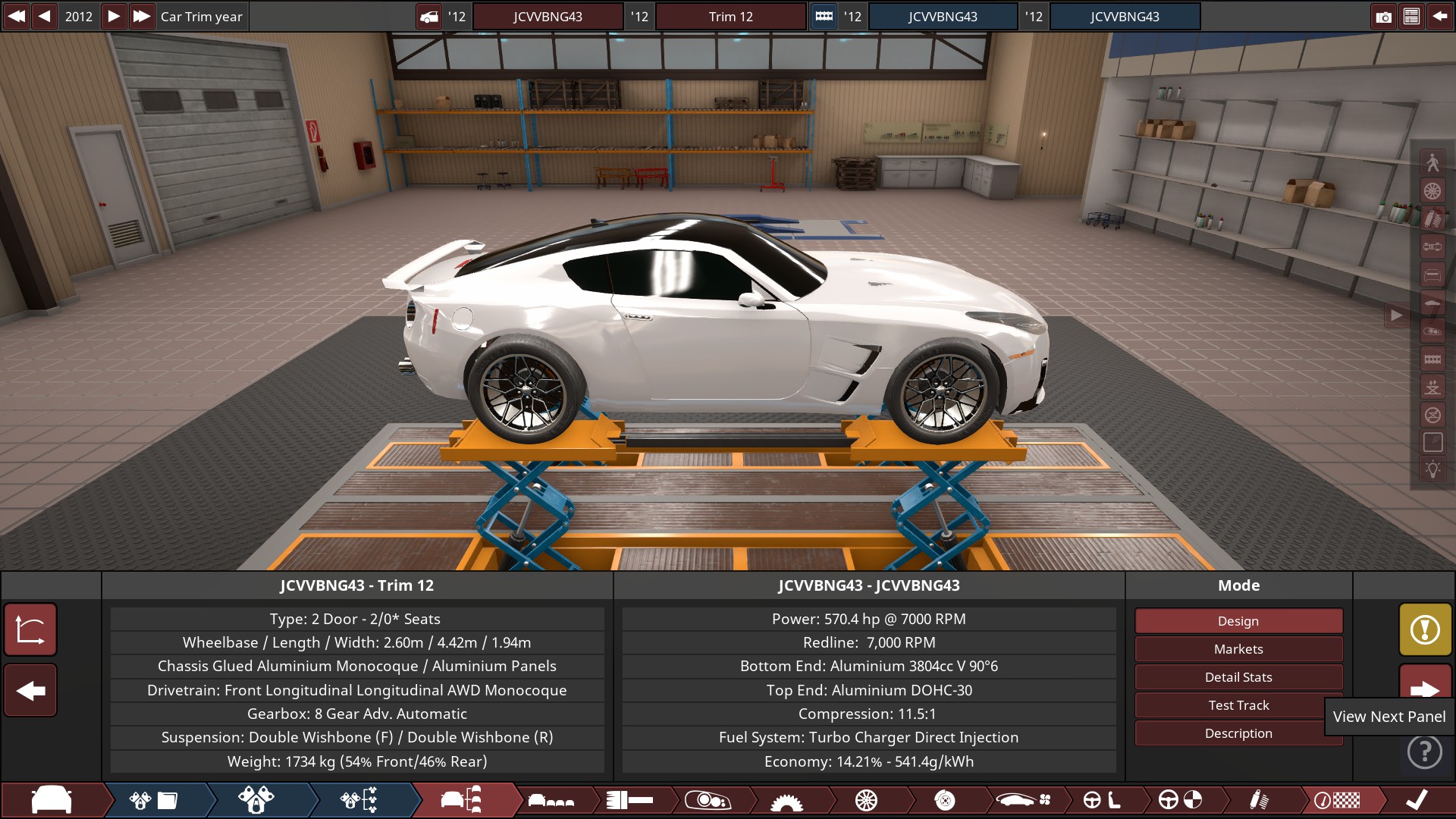Switch to Design mode
This screenshot has height=819, width=1456.
point(1238,620)
